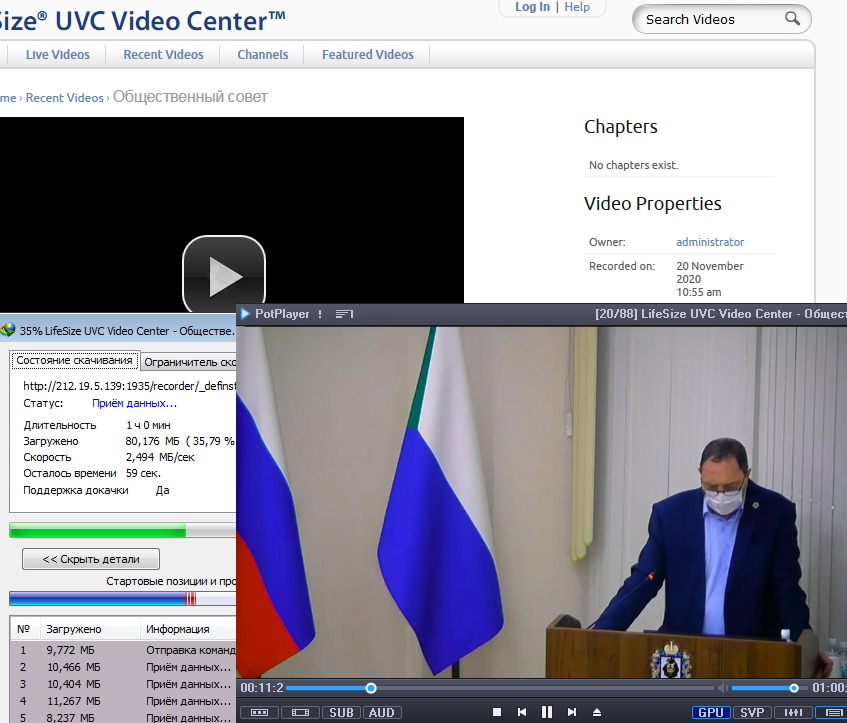Toggle the playlist panel button in PotPlayer controls
Viewport: 847px width, 723px height.
point(832,713)
